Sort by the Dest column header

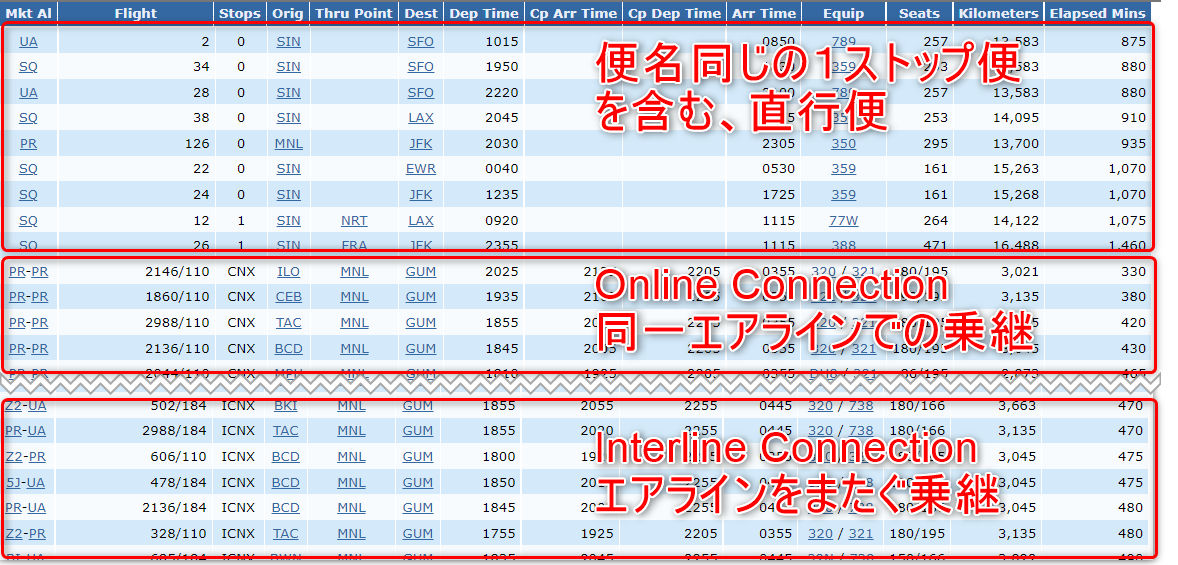(421, 13)
